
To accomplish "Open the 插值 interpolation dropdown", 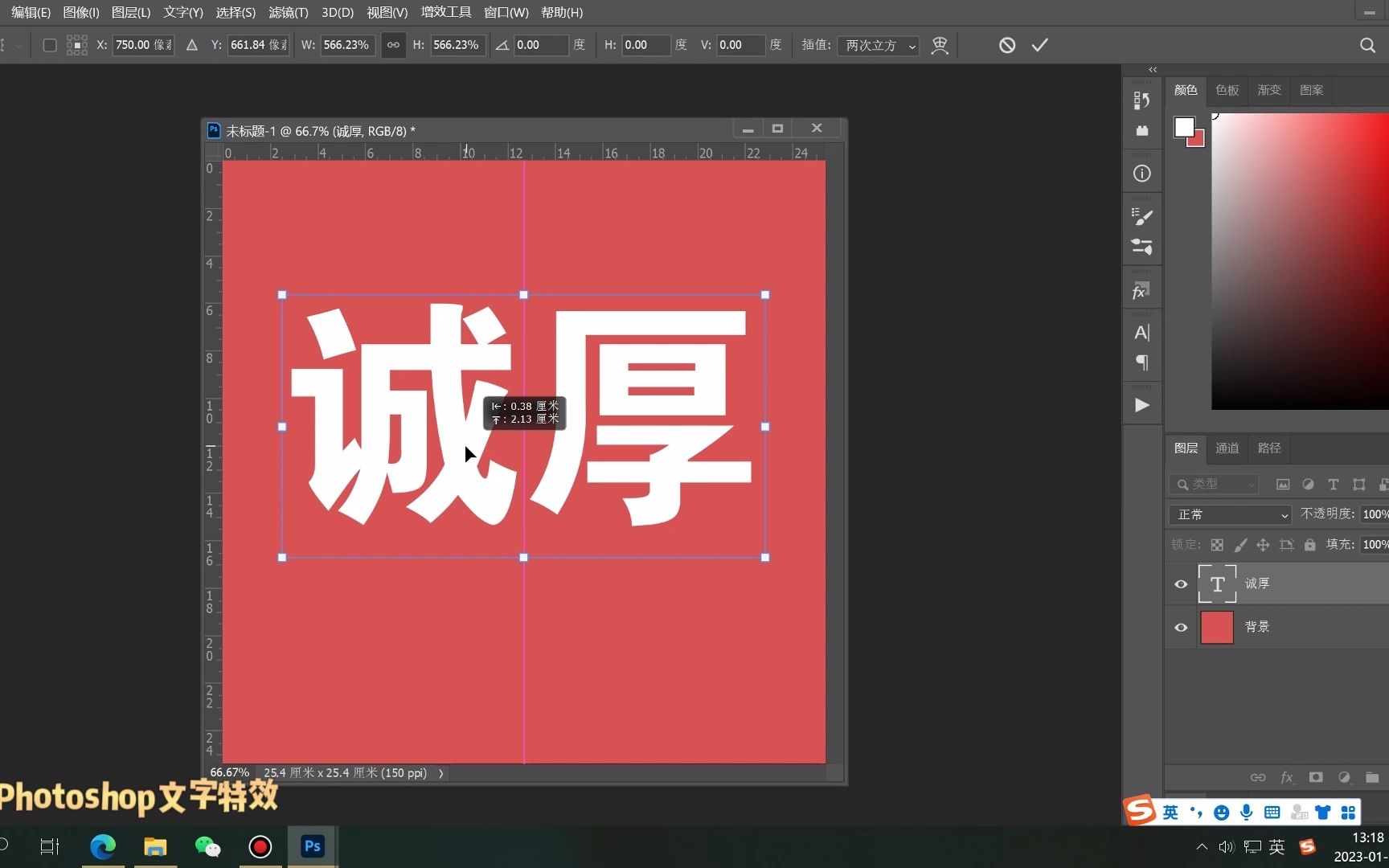I will pyautogui.click(x=877, y=46).
